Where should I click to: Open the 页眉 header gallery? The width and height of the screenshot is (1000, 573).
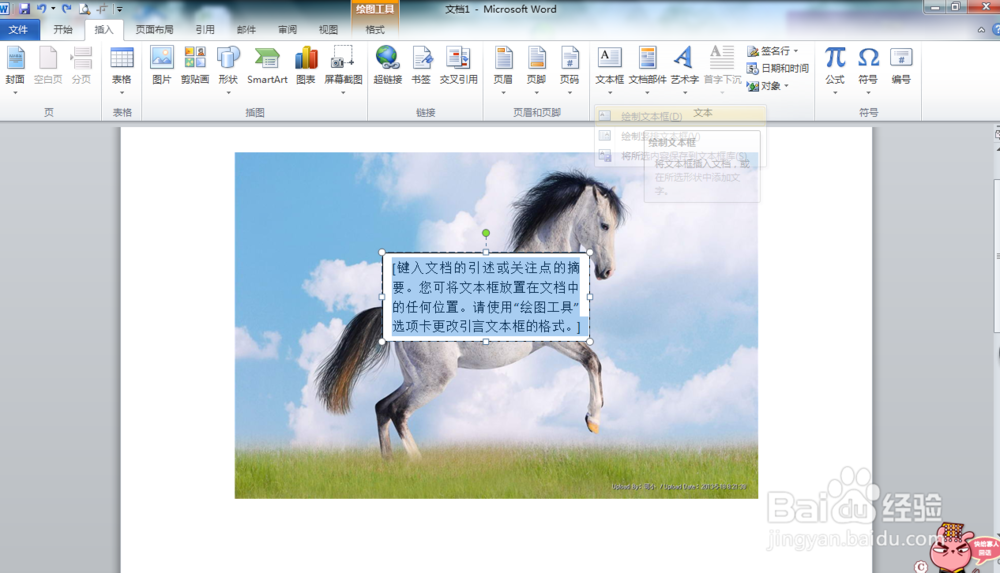(503, 70)
